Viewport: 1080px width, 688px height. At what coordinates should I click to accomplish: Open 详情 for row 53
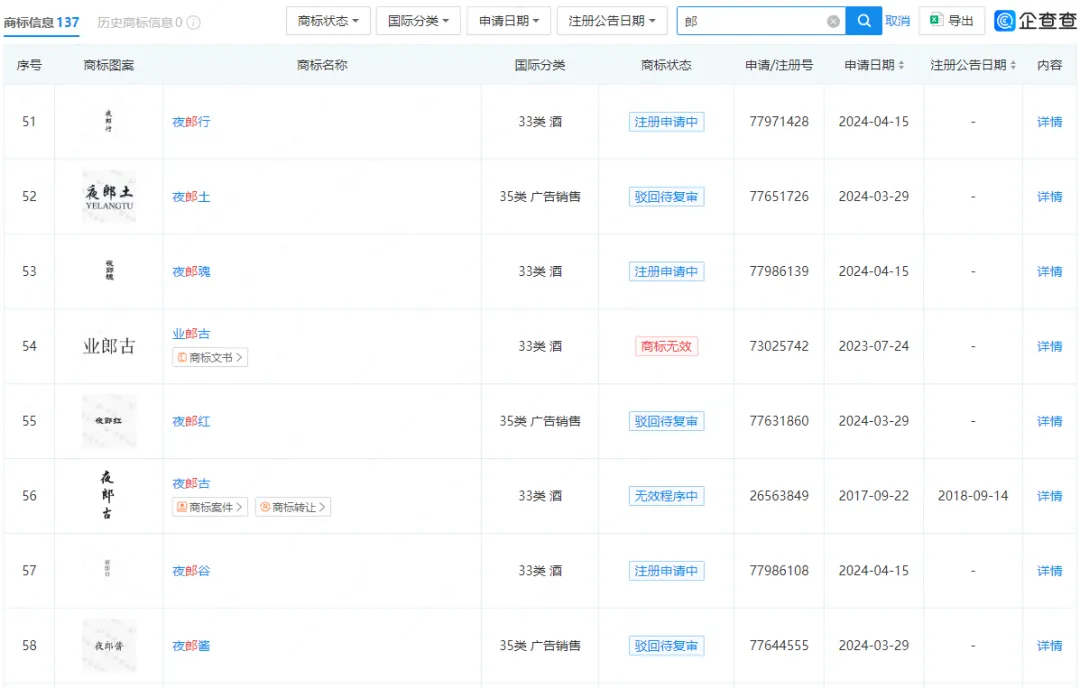pyautogui.click(x=1049, y=271)
